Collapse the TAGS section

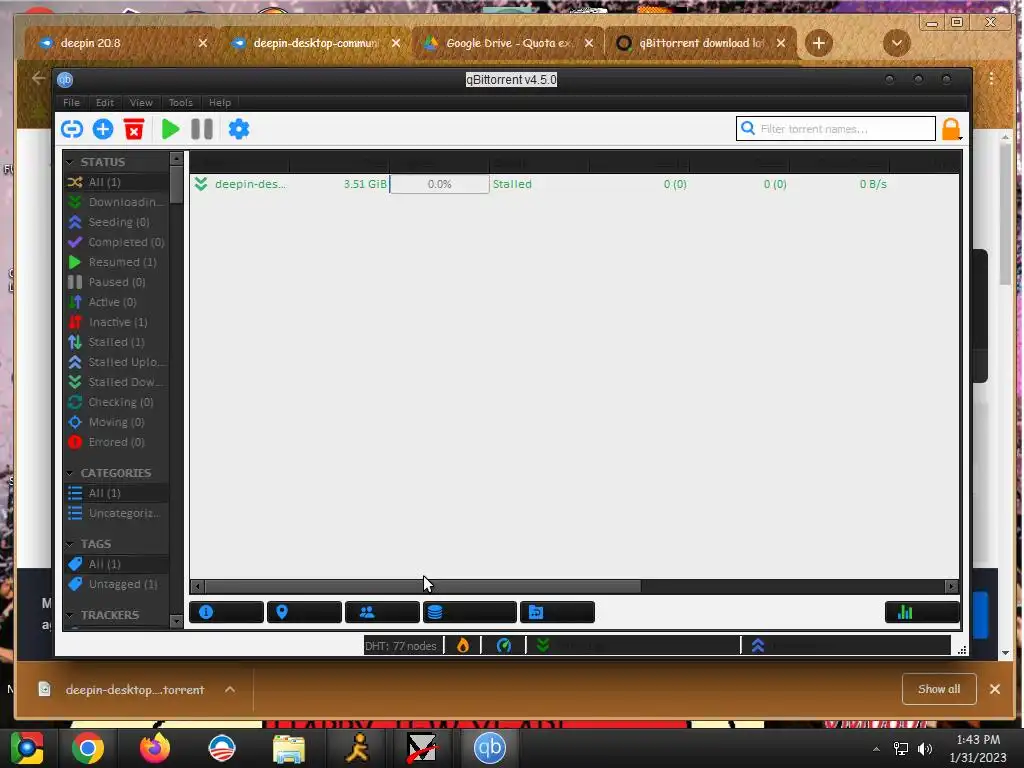click(x=70, y=544)
